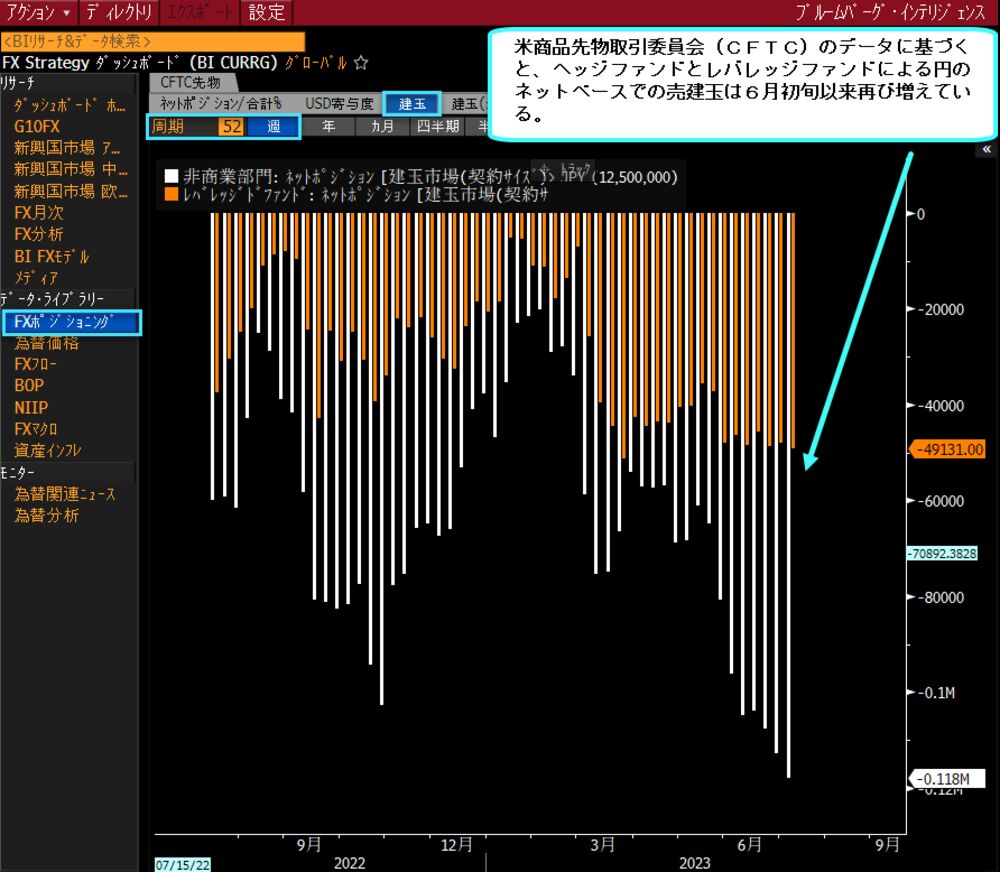Select the 週 period unit button
Viewport: 1000px width, 872px height.
pyautogui.click(x=273, y=126)
